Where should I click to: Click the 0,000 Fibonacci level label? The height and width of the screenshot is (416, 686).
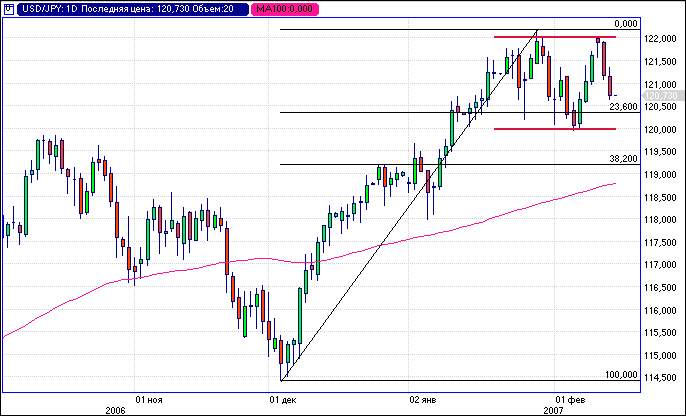click(626, 23)
